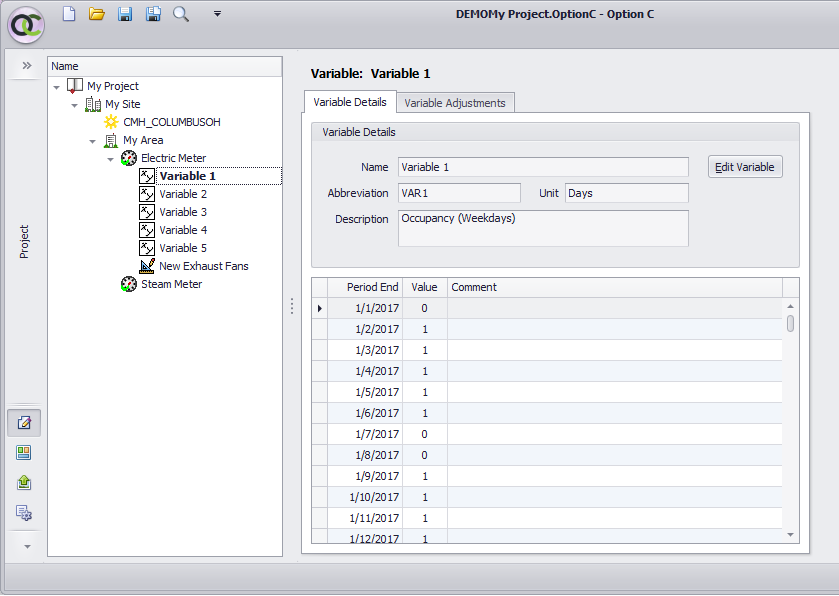Click the Value cell in 1/8/2017 row
The image size is (839, 596).
click(425, 455)
